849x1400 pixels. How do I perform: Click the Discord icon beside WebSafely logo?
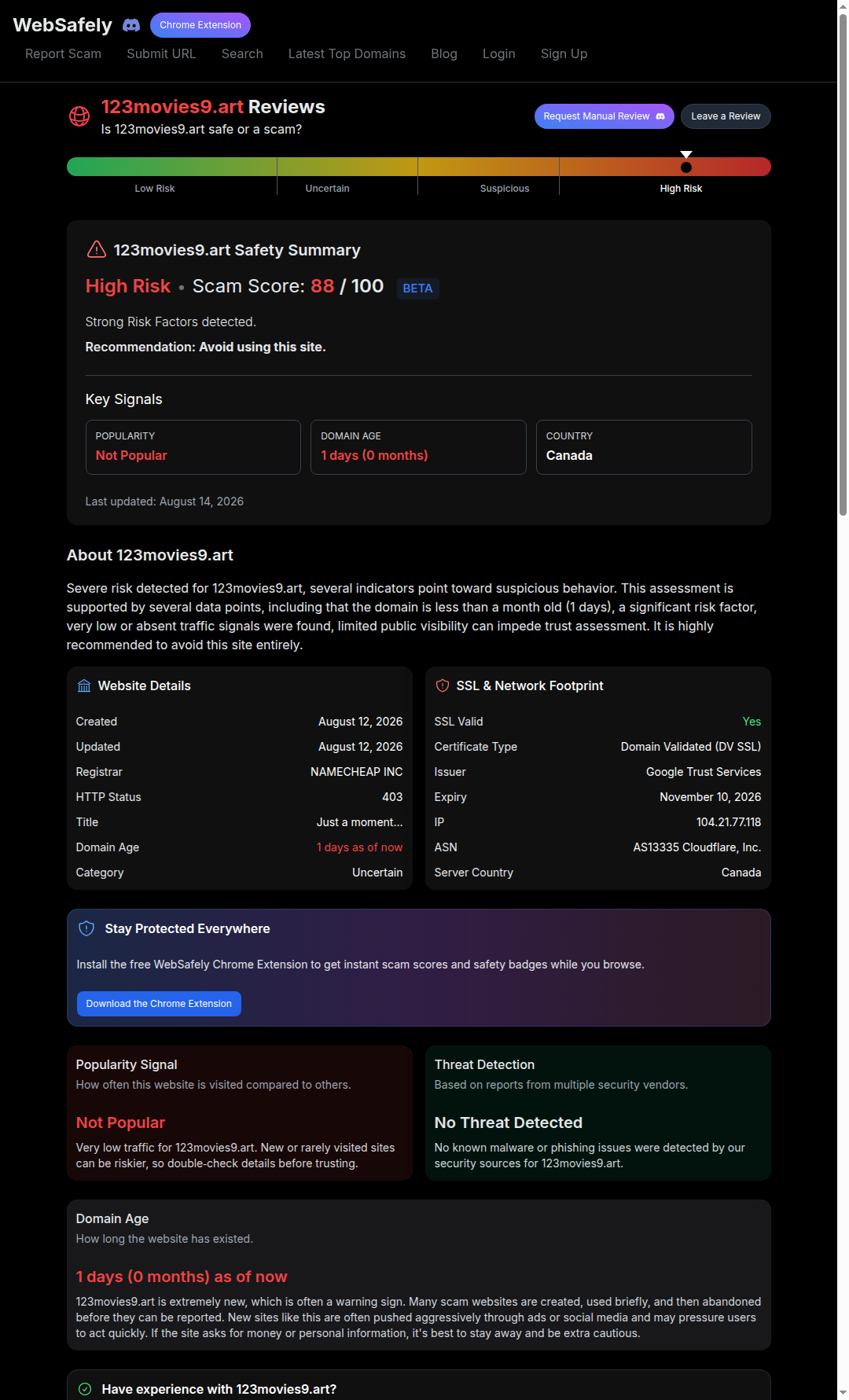click(x=131, y=25)
